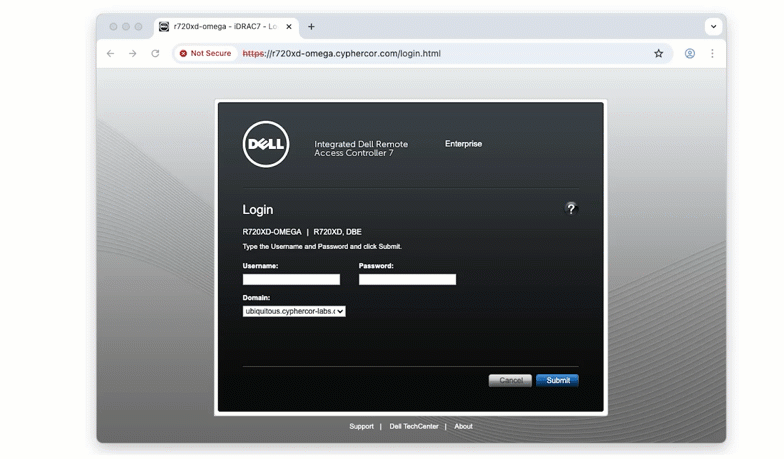Screen dimensions: 784x459
Task: Open the browser profile icon
Action: (690, 54)
